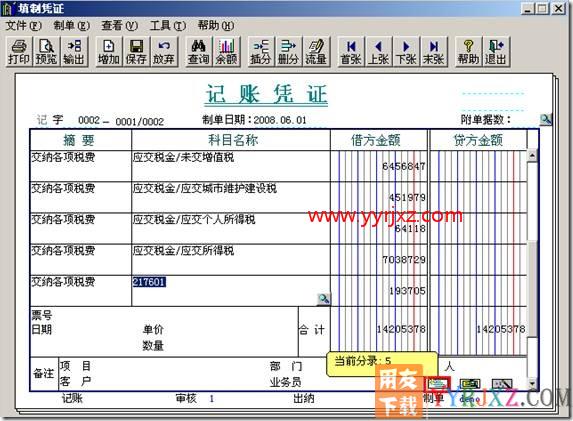This screenshot has height=421, width=573.
Task: Save the voucher with 保存 icon
Action: point(136,52)
